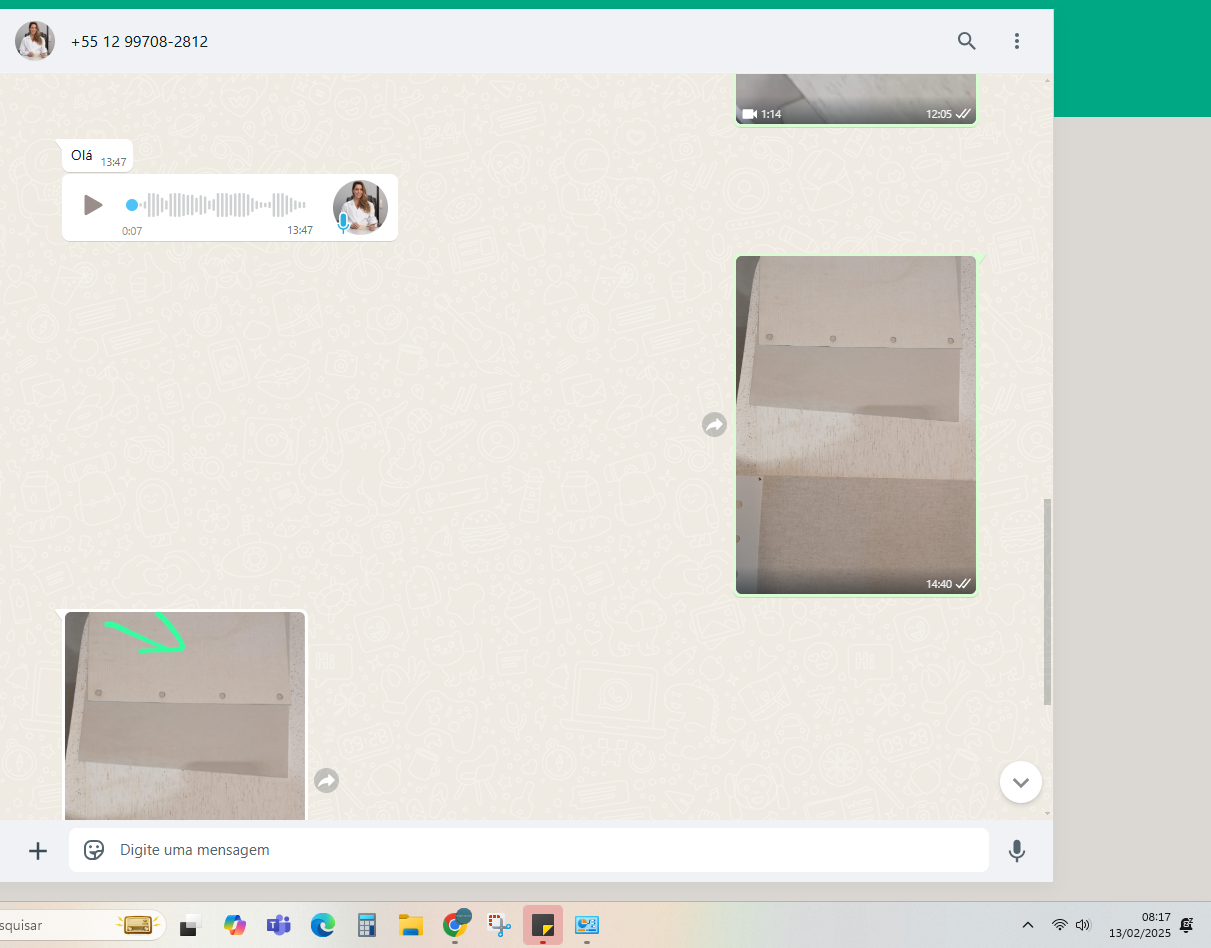Open Calculator from the taskbar
1211x948 pixels.
click(x=366, y=925)
